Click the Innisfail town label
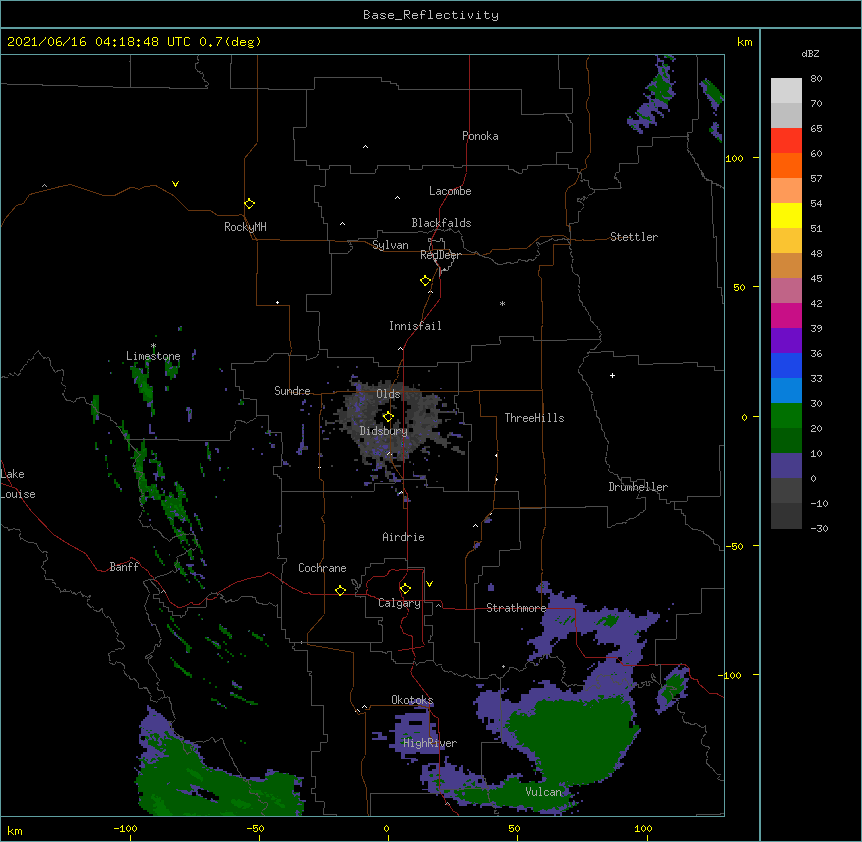Screen dimensions: 862x842 click(415, 326)
